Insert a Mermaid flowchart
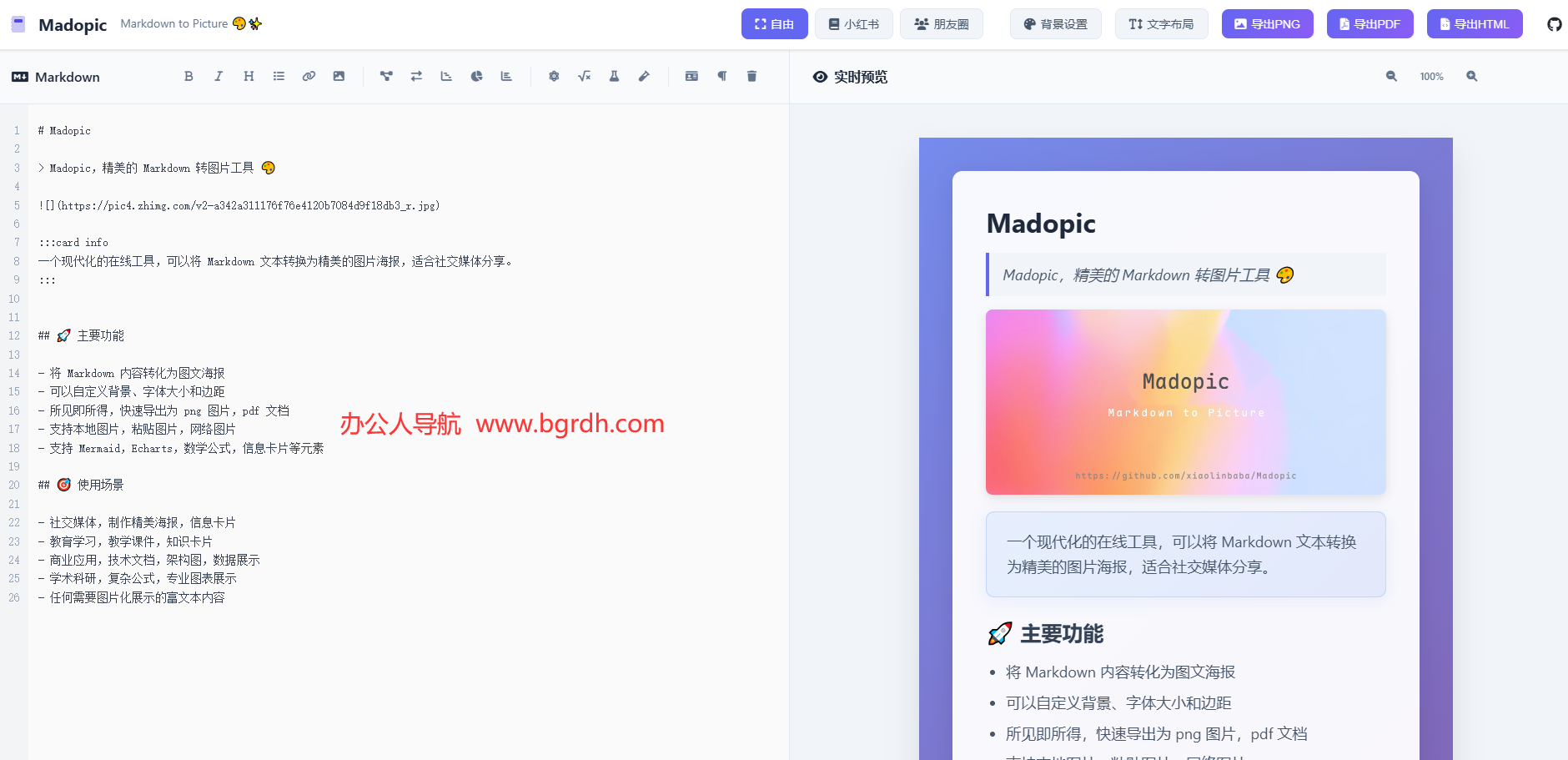 click(385, 76)
